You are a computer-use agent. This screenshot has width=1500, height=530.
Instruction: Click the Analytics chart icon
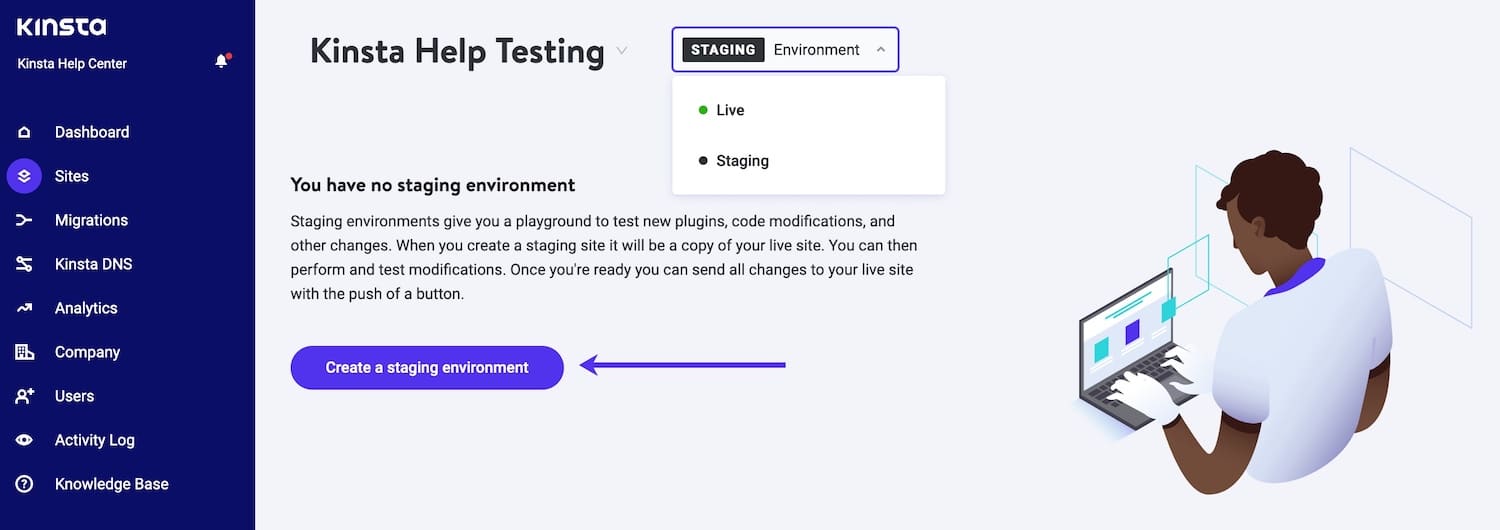coord(24,308)
